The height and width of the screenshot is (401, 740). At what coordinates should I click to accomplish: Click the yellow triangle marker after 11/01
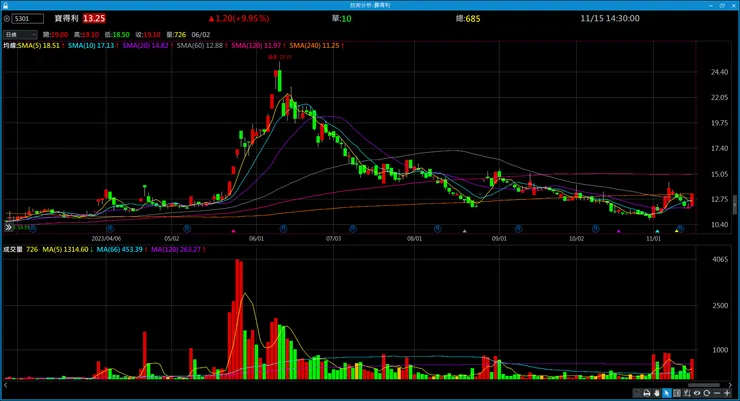coord(676,231)
